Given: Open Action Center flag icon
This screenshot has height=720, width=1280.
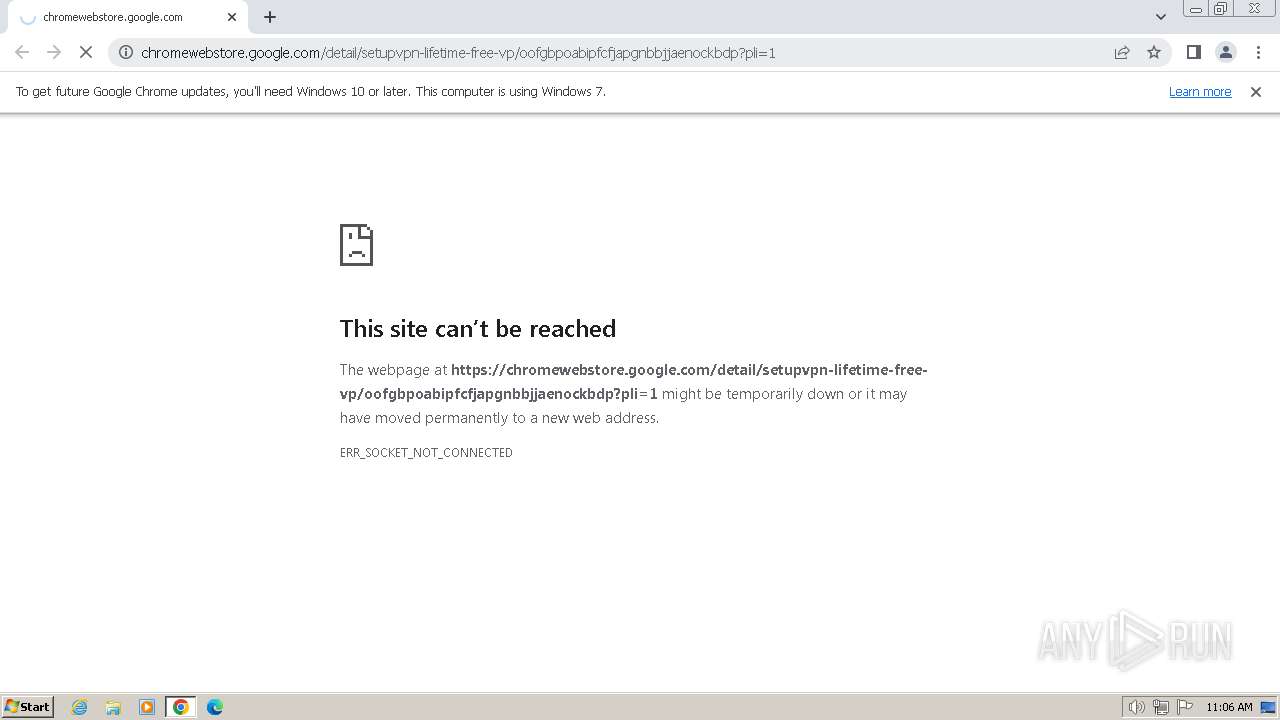Looking at the screenshot, I should pyautogui.click(x=1185, y=707).
